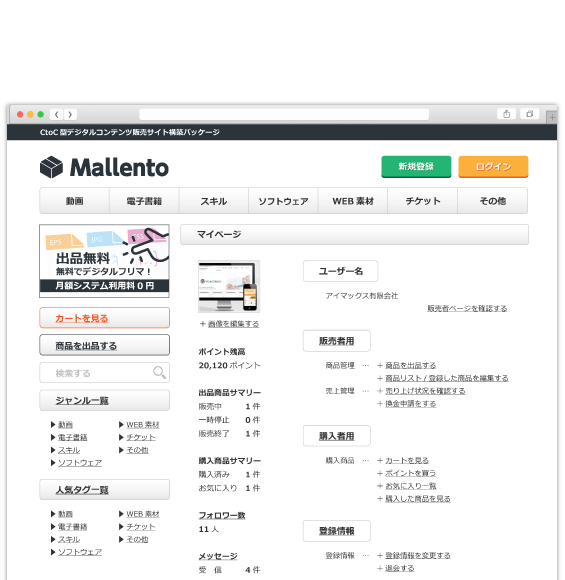Click the share icon in browser toolbar
The height and width of the screenshot is (580, 565).
point(507,114)
